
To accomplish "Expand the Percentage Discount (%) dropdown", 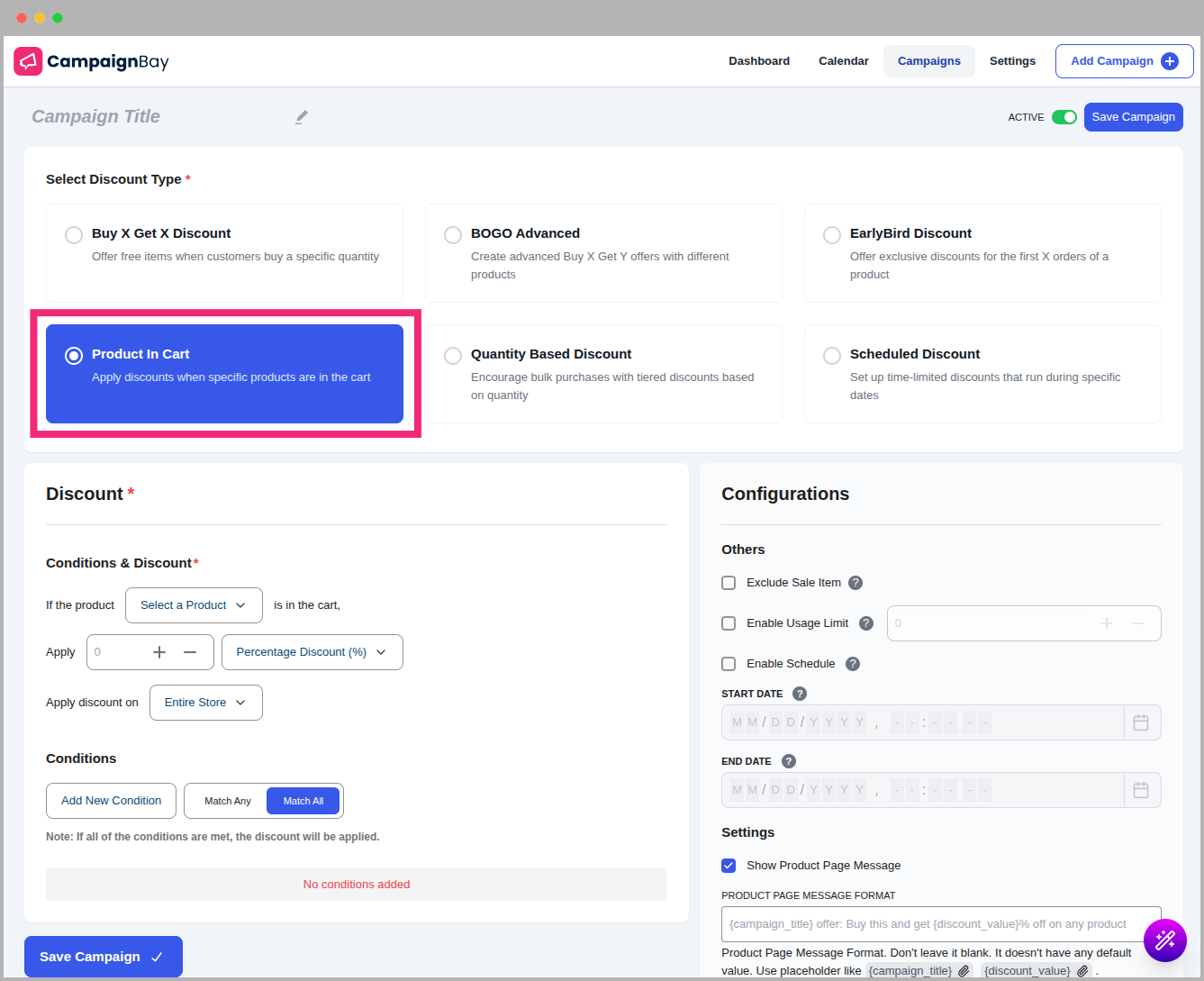I will pyautogui.click(x=312, y=652).
